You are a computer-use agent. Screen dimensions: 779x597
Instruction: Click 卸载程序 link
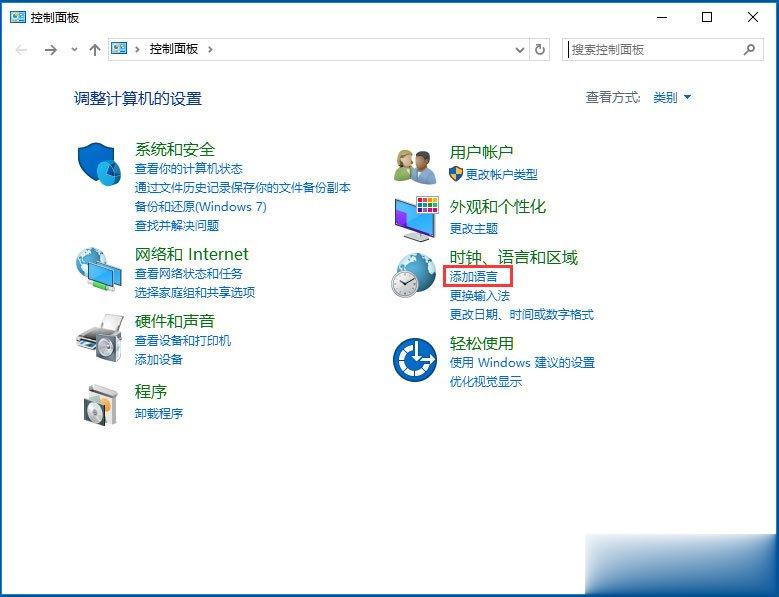pos(159,413)
